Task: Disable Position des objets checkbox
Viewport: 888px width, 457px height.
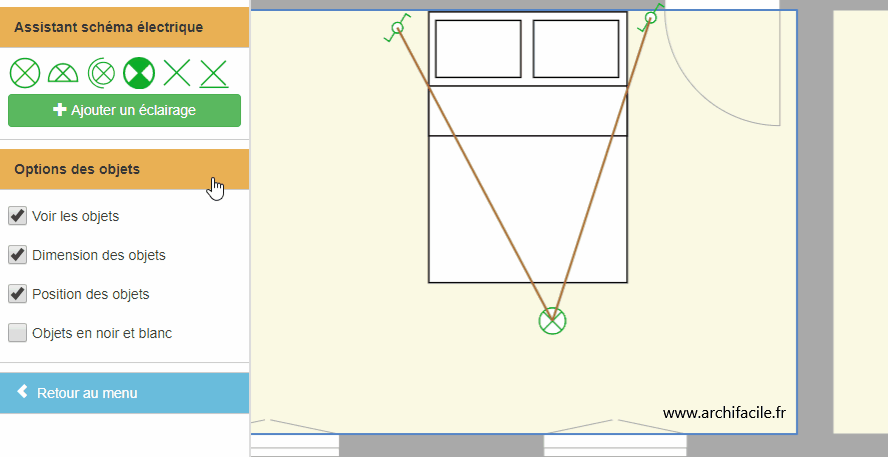Action: click(17, 293)
